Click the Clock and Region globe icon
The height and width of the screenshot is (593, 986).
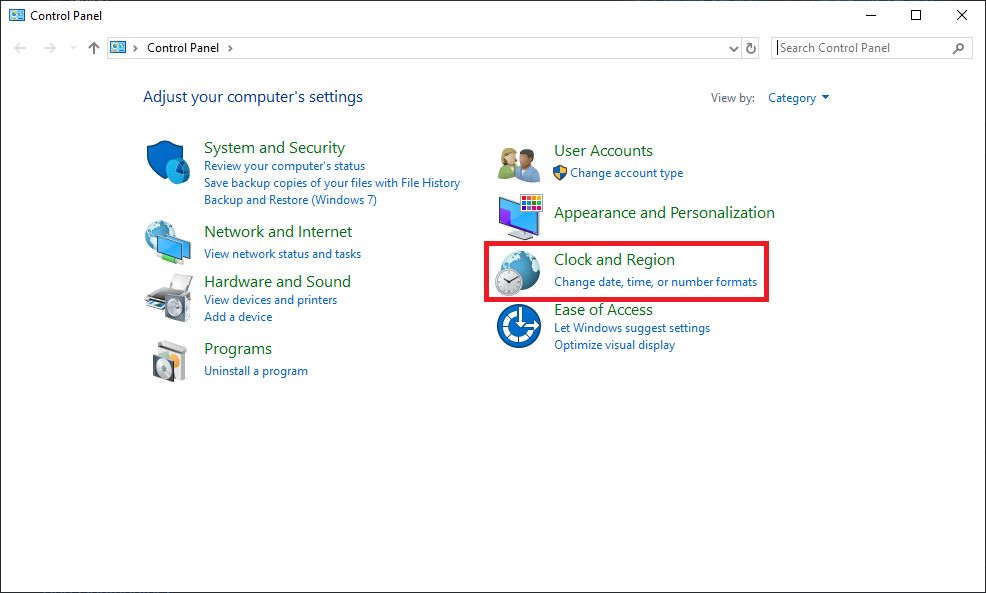tap(520, 271)
